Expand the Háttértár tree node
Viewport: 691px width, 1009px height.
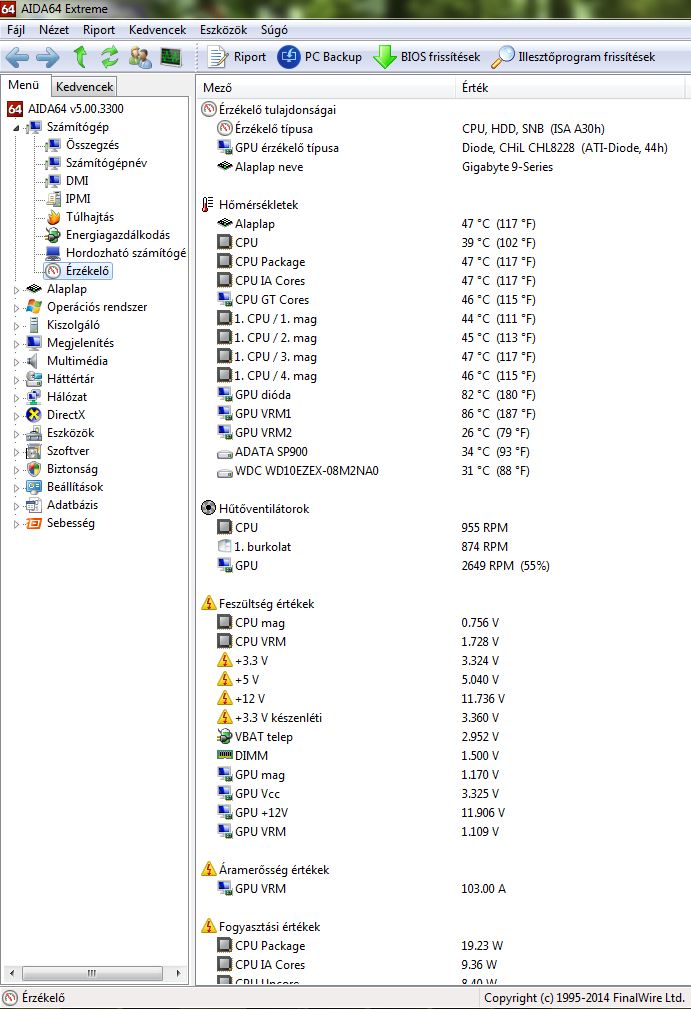click(x=16, y=380)
